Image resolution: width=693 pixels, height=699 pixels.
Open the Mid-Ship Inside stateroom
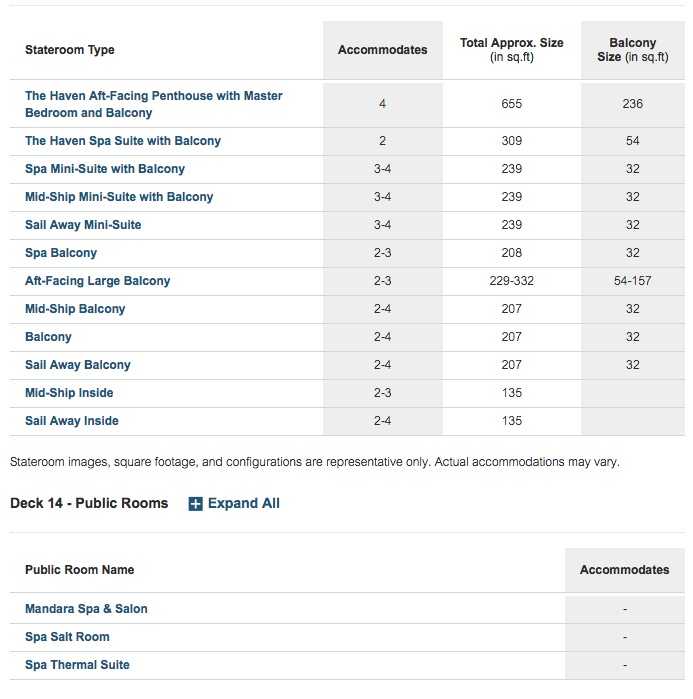69,393
